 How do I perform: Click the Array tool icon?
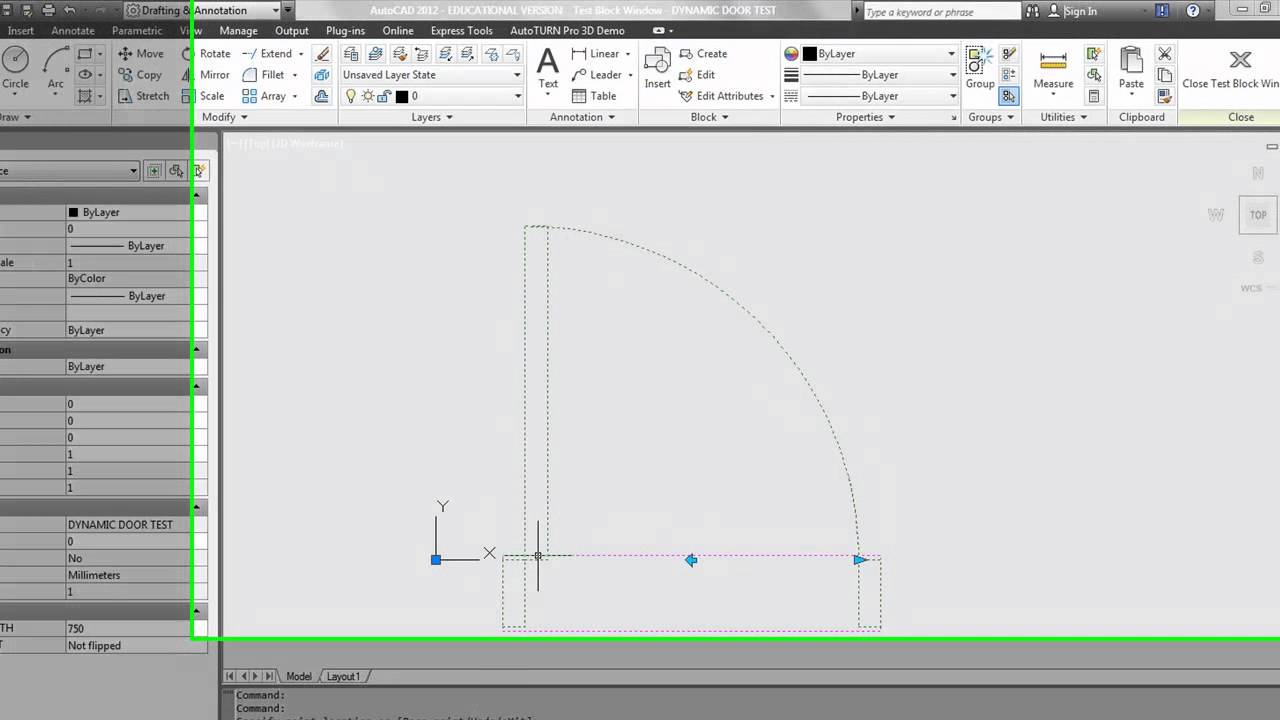[x=250, y=96]
